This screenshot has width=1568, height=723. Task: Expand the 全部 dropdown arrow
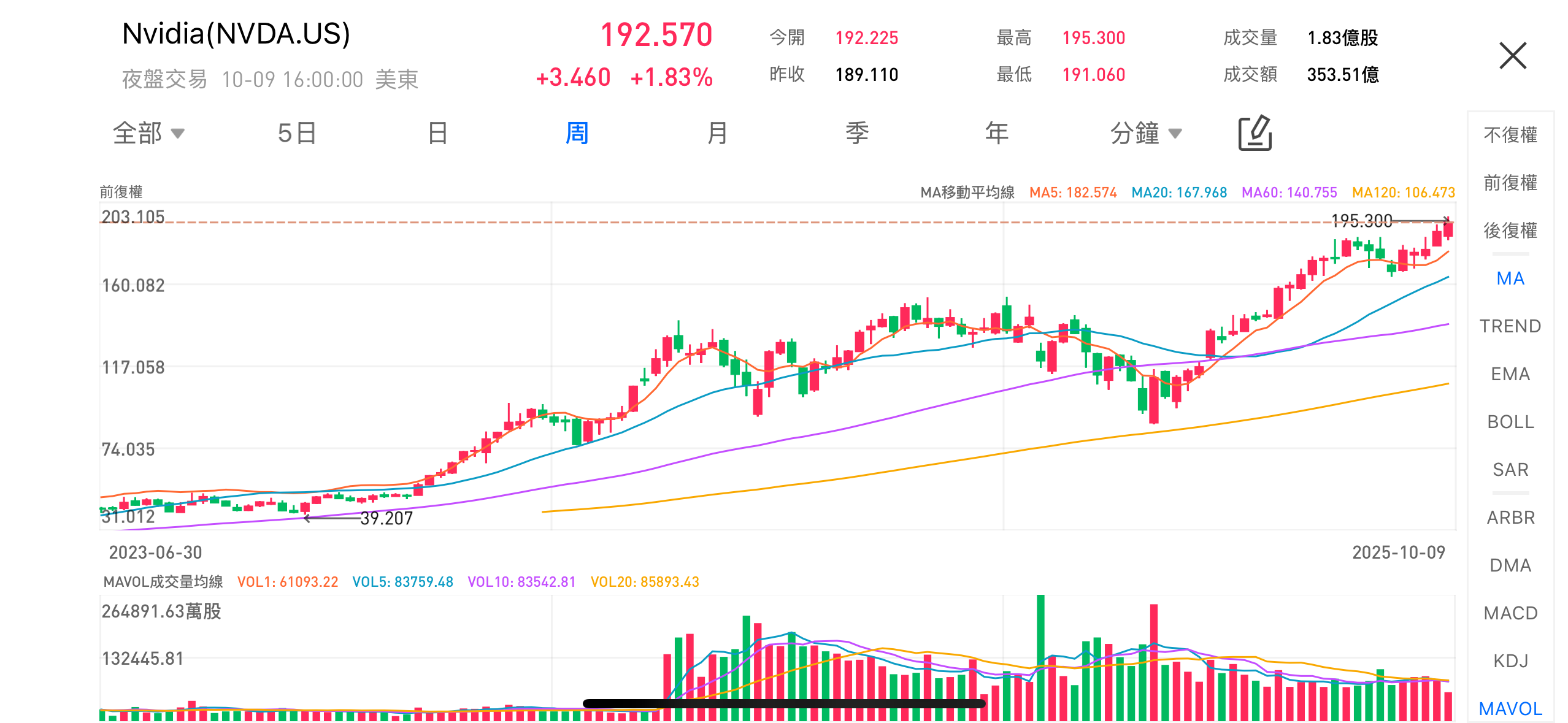tap(177, 133)
